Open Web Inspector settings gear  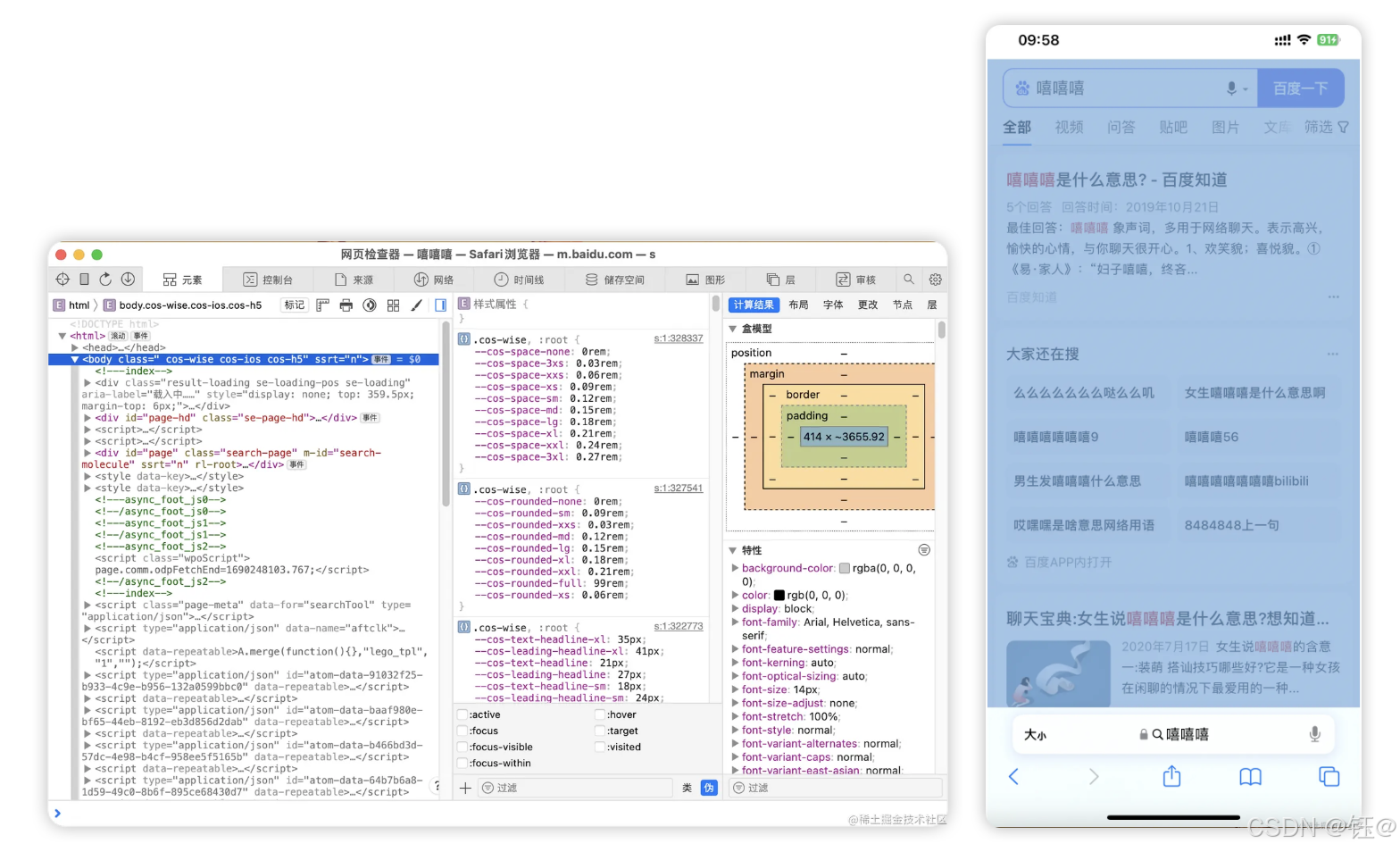[x=935, y=280]
